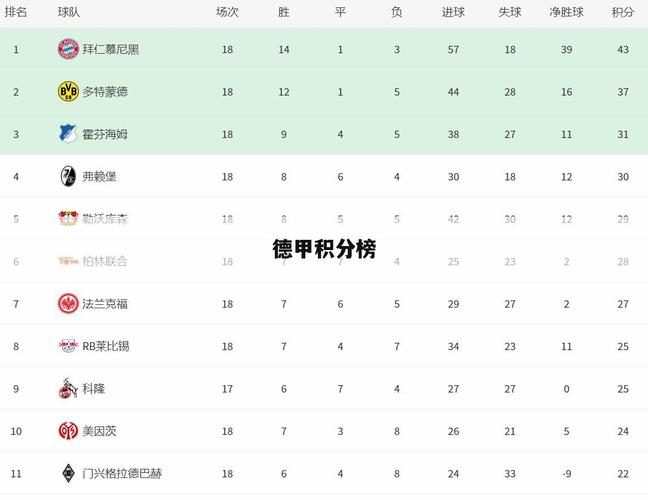Open the 门兴格拉德巴赫 team page

pos(123,473)
